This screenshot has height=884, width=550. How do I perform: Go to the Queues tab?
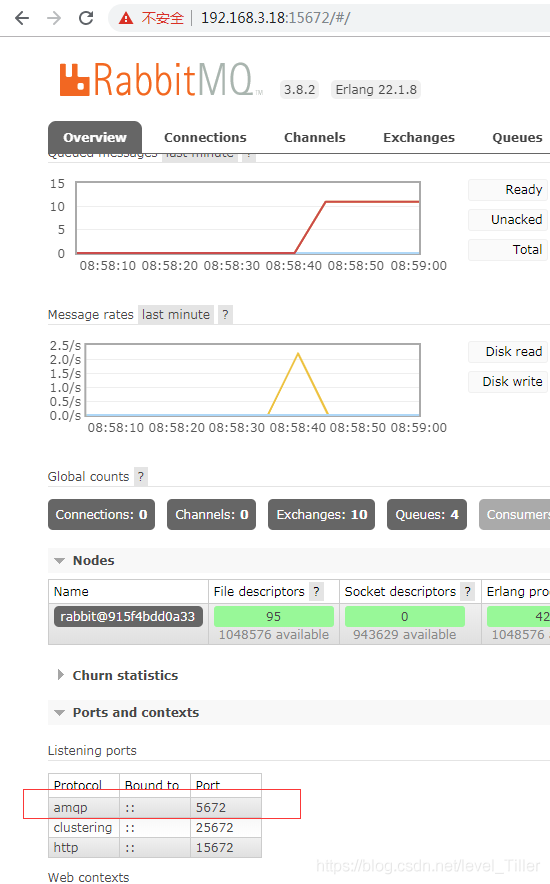coord(517,138)
